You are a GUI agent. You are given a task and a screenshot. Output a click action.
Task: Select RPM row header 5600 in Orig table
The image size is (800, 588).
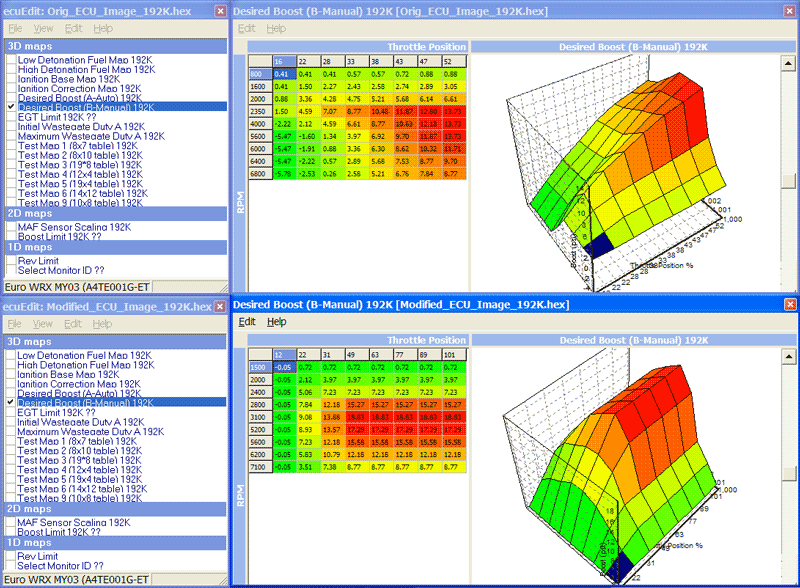pyautogui.click(x=260, y=136)
